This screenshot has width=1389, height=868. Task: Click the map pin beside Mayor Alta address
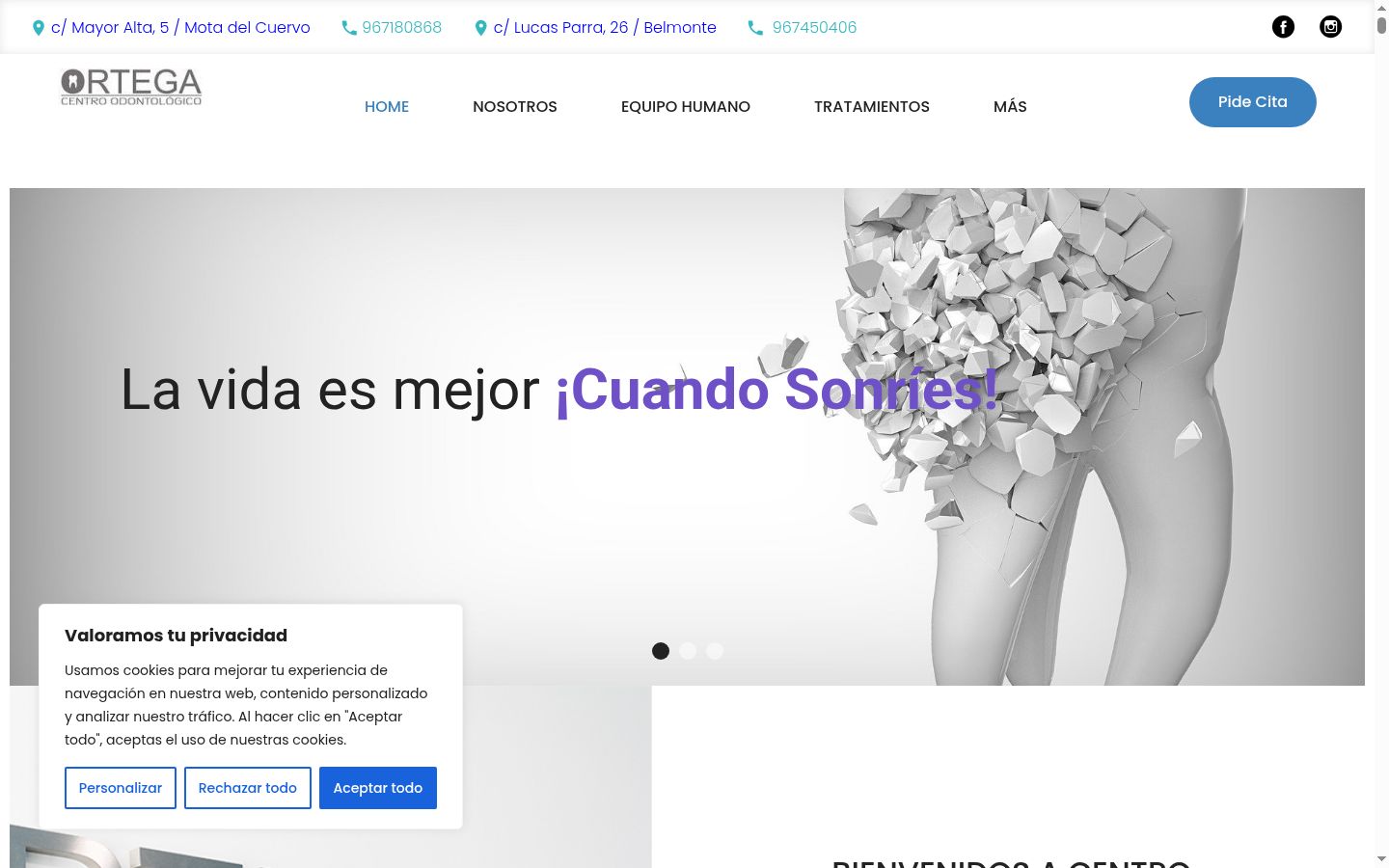pyautogui.click(x=39, y=28)
